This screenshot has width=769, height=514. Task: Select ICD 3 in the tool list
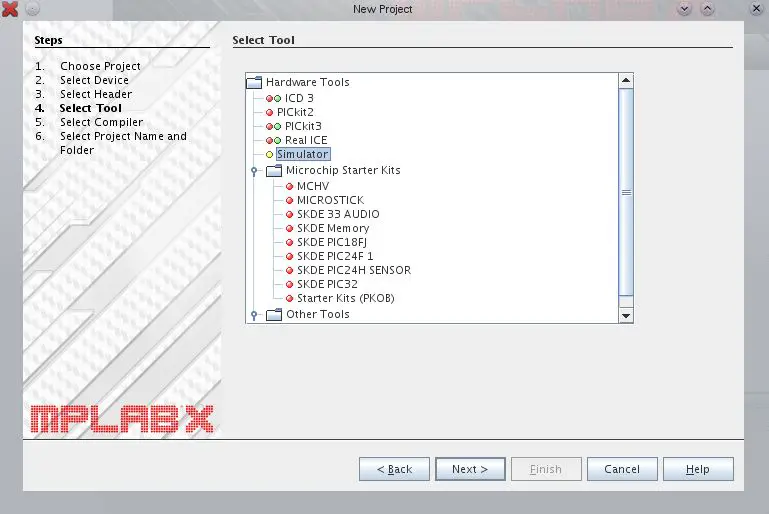(299, 98)
